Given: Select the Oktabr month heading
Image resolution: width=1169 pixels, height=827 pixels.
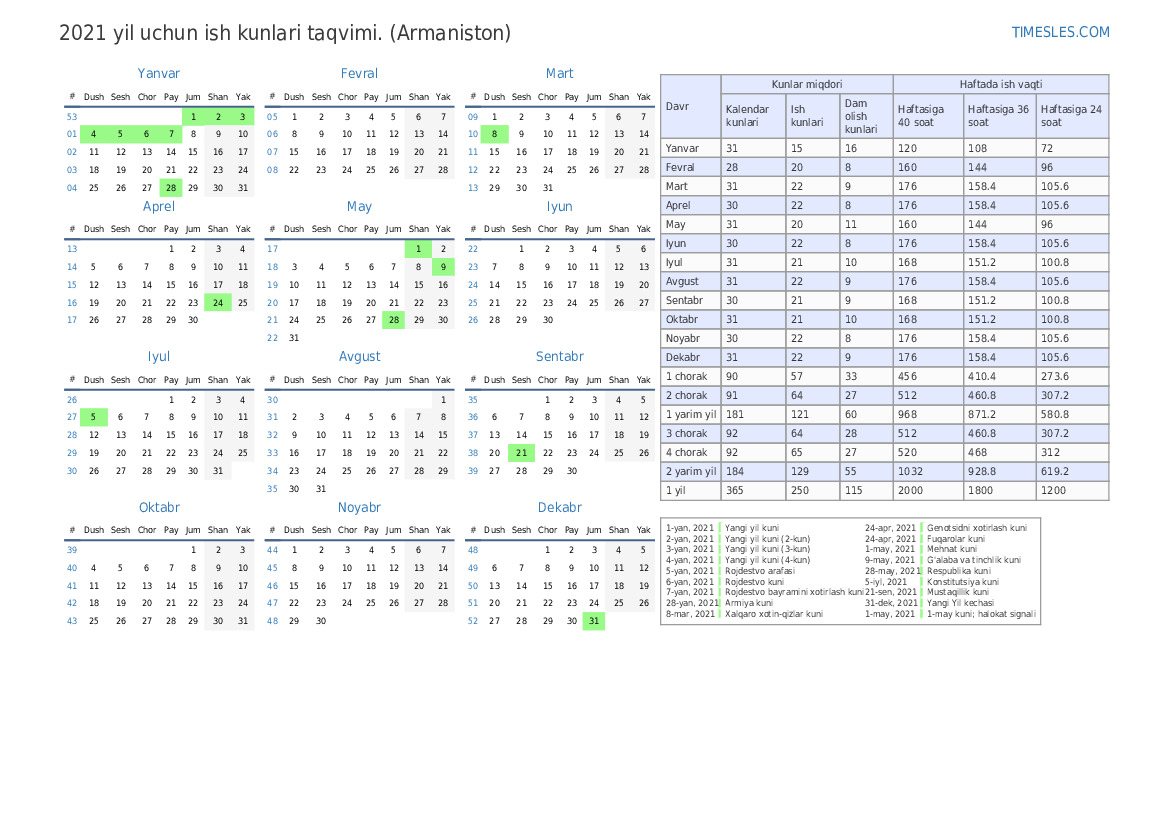Looking at the screenshot, I should point(159,507).
